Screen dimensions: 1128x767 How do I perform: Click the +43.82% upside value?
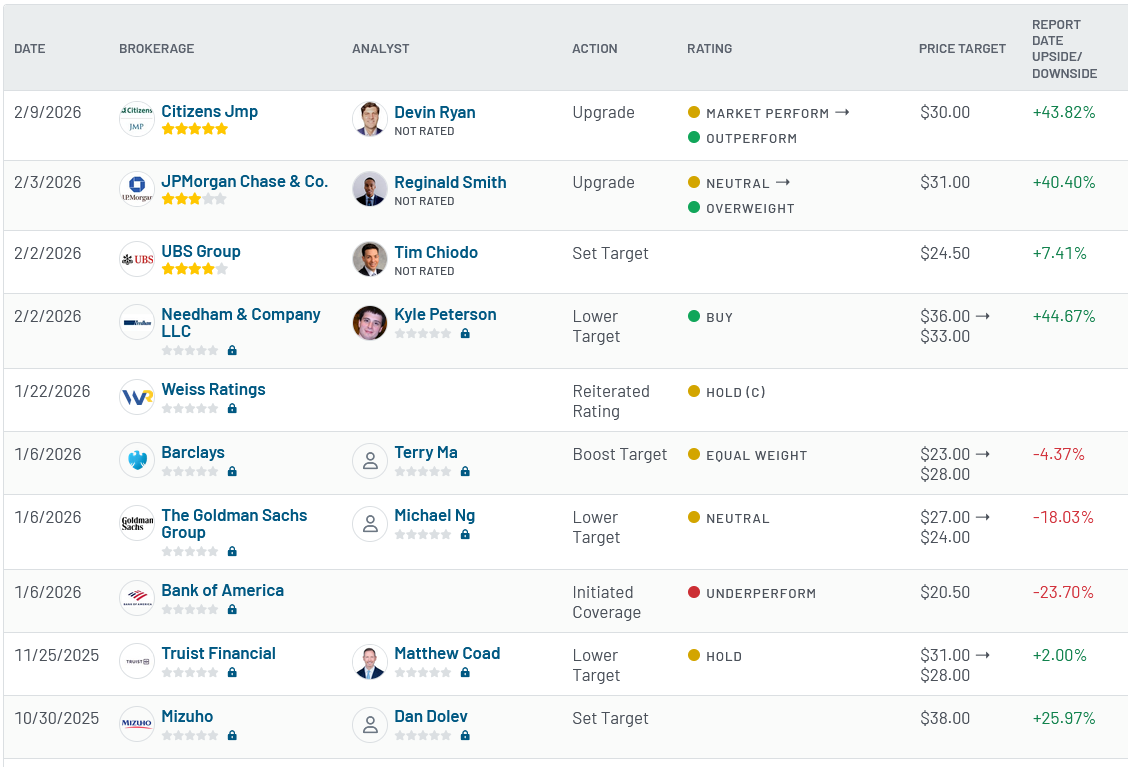[x=1064, y=112]
